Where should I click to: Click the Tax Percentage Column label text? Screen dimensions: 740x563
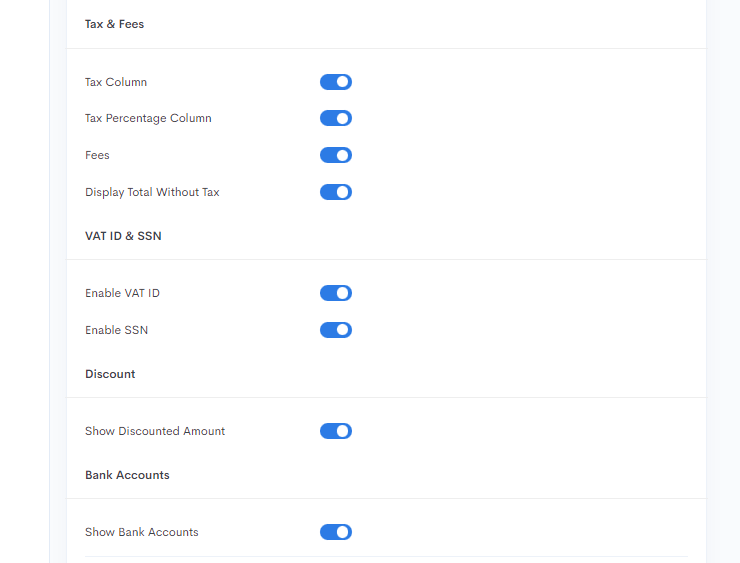(148, 118)
